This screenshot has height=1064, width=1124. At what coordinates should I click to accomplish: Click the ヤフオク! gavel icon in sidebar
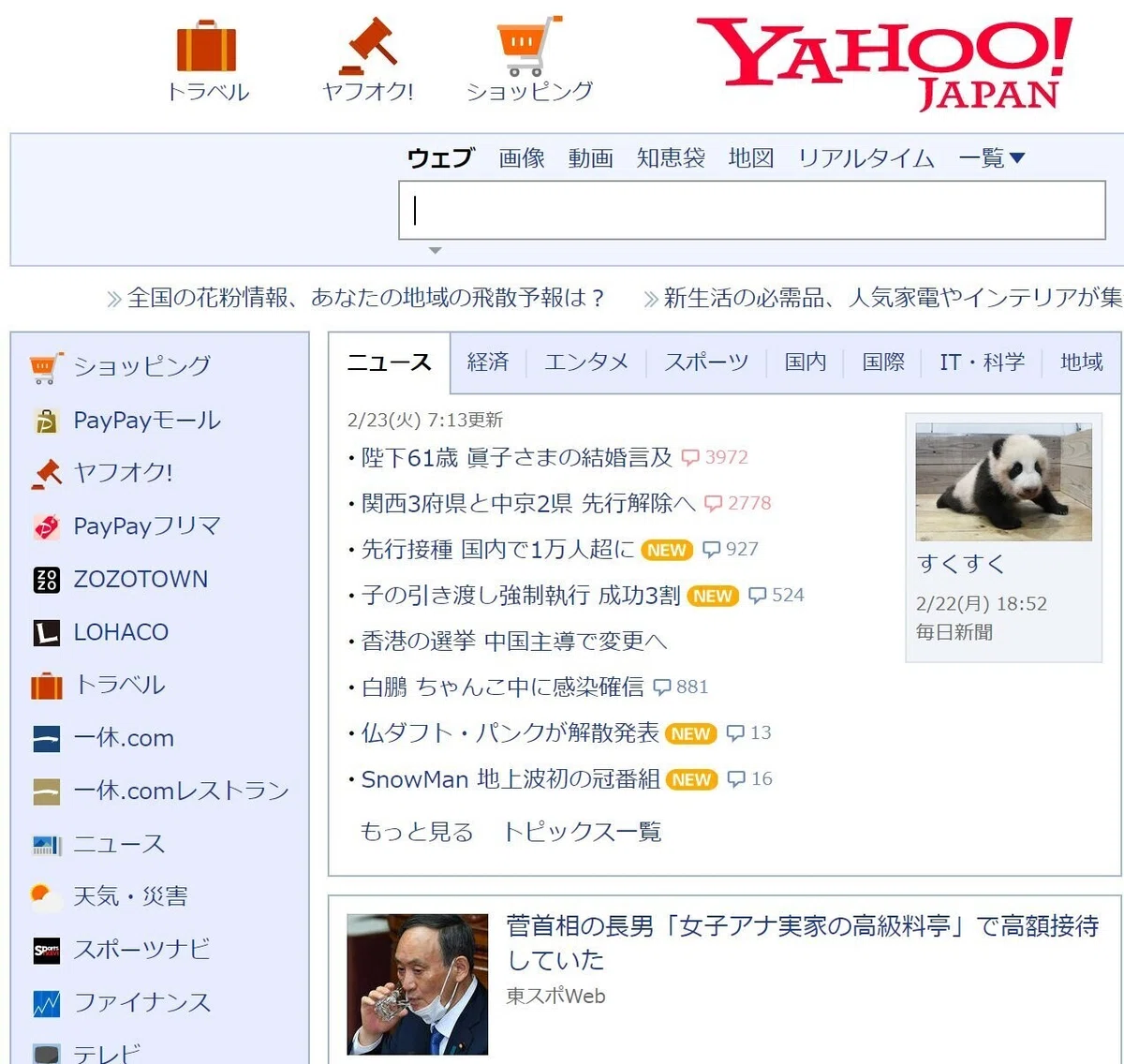[46, 473]
